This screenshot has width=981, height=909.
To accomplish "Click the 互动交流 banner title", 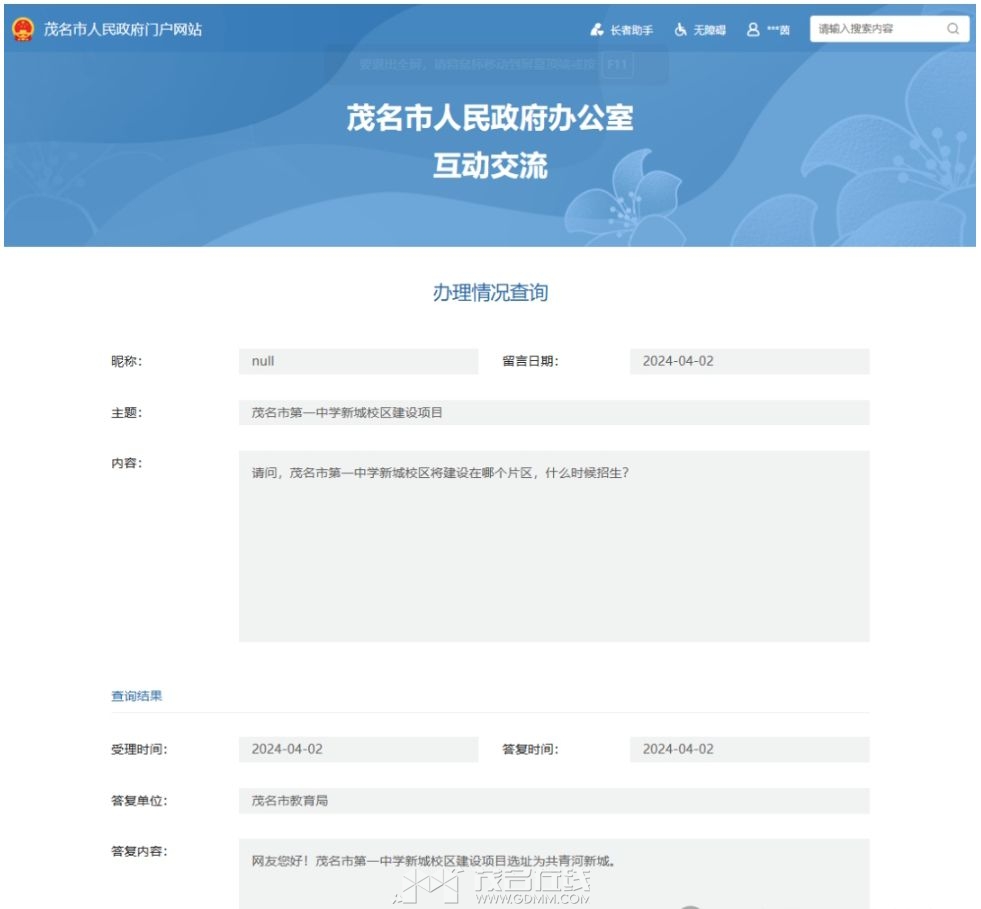I will [x=490, y=165].
